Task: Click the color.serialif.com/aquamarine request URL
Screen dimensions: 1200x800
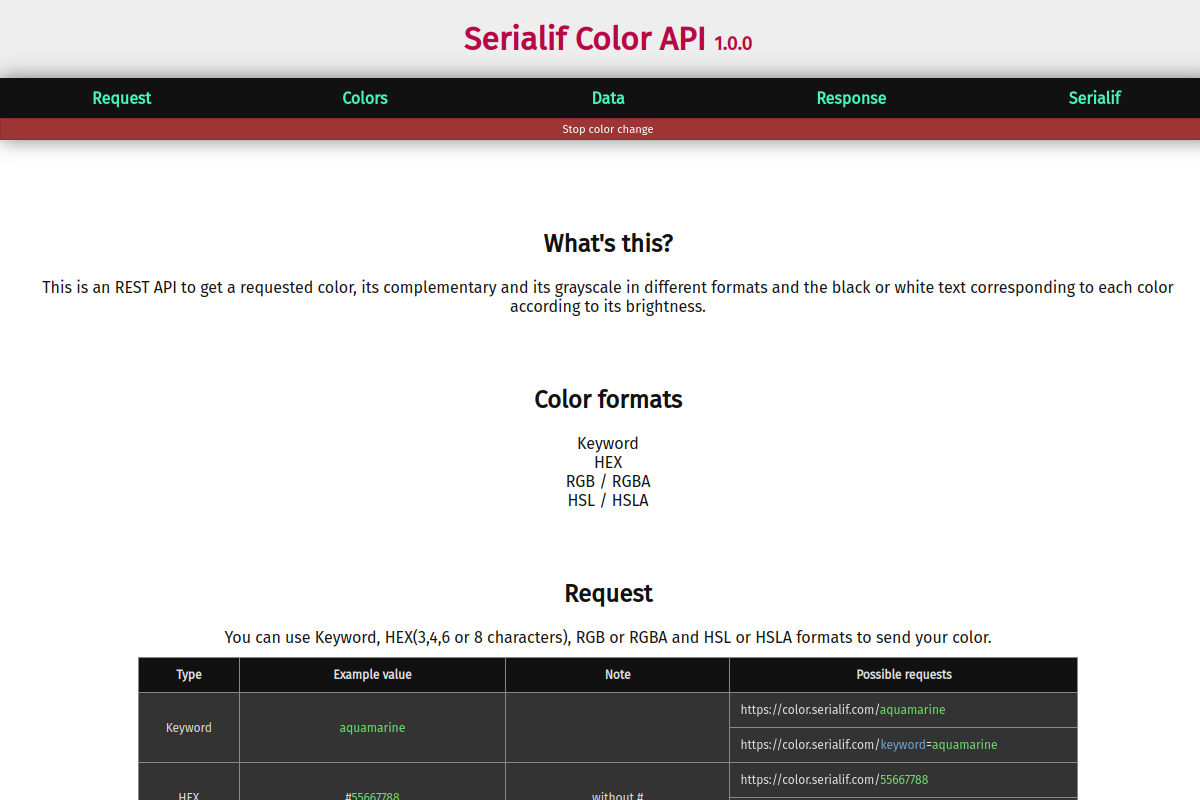Action: 843,710
